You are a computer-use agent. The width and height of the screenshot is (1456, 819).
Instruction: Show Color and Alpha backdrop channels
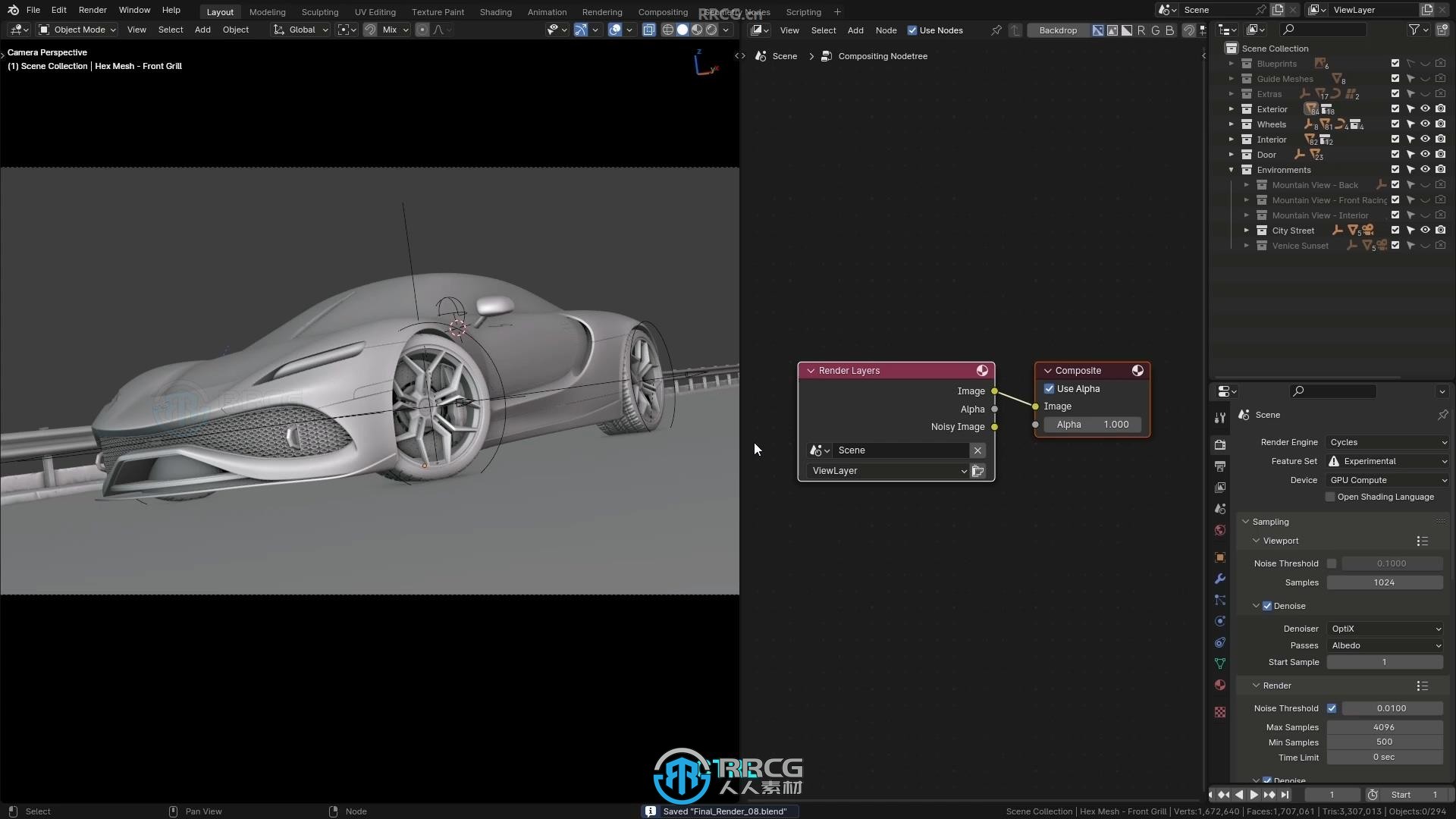coord(1097,30)
